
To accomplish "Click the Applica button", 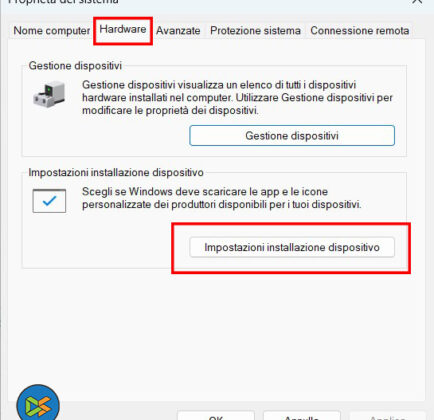I will pyautogui.click(x=388, y=416).
